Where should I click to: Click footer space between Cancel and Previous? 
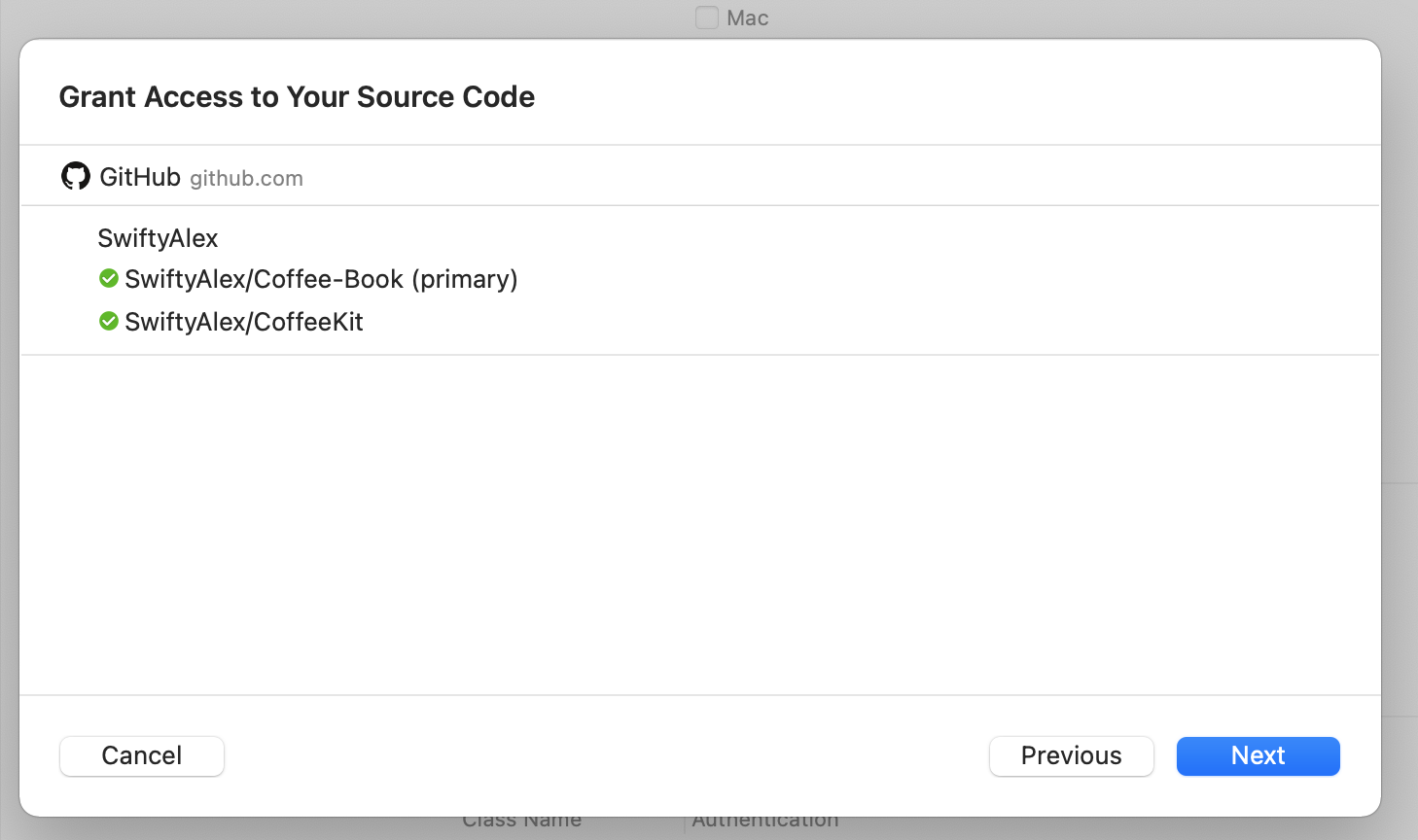point(606,755)
